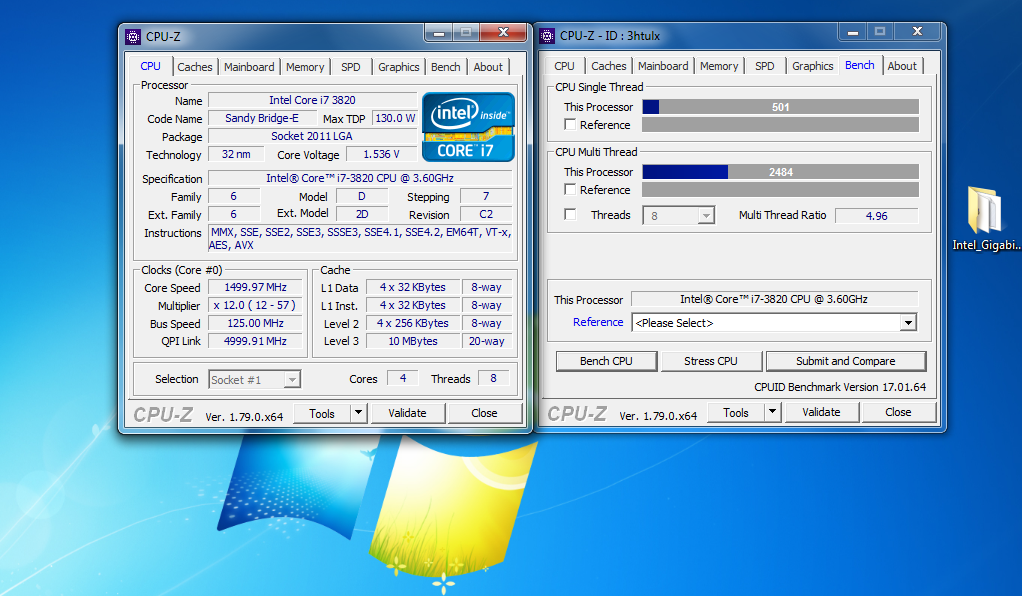
Task: Select Bench tab in right ID : 3htulx window
Action: coord(860,65)
